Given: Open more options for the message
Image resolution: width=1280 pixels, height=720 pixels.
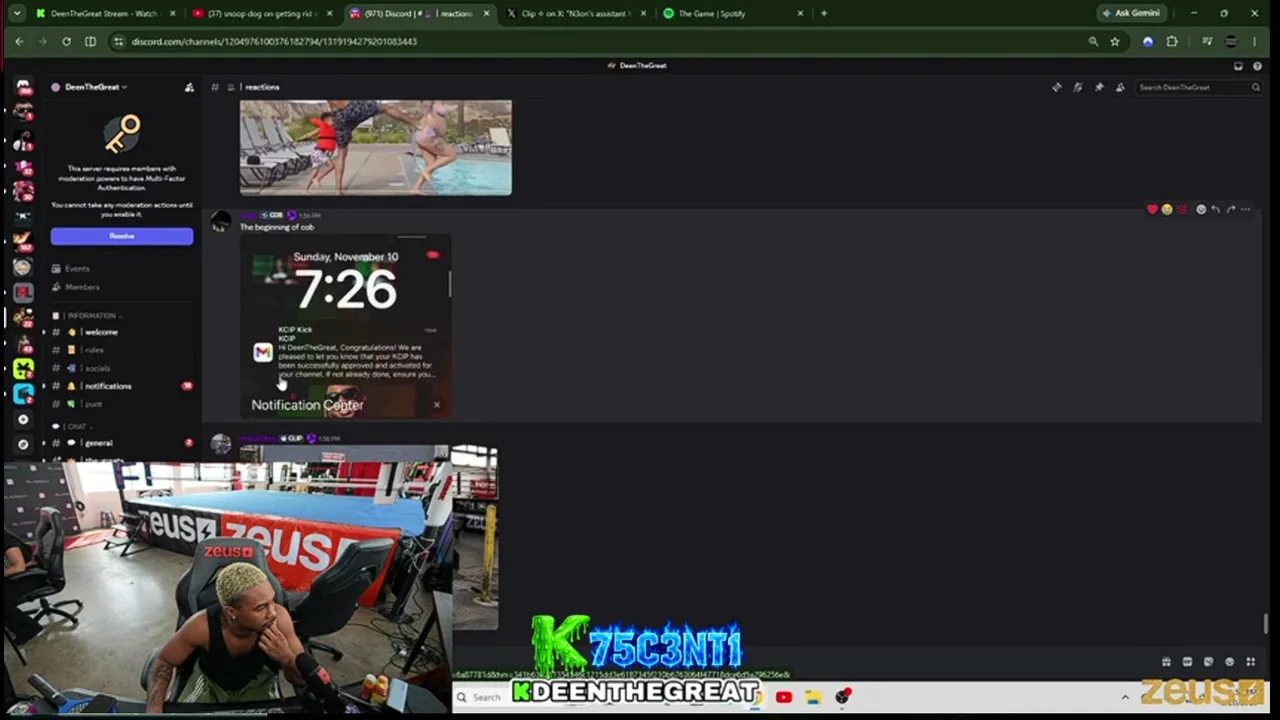Looking at the screenshot, I should tap(1245, 209).
